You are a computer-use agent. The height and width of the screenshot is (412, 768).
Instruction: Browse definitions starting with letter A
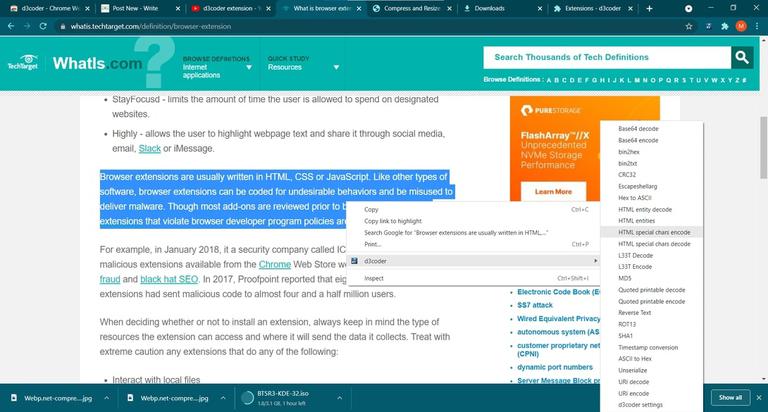click(549, 80)
